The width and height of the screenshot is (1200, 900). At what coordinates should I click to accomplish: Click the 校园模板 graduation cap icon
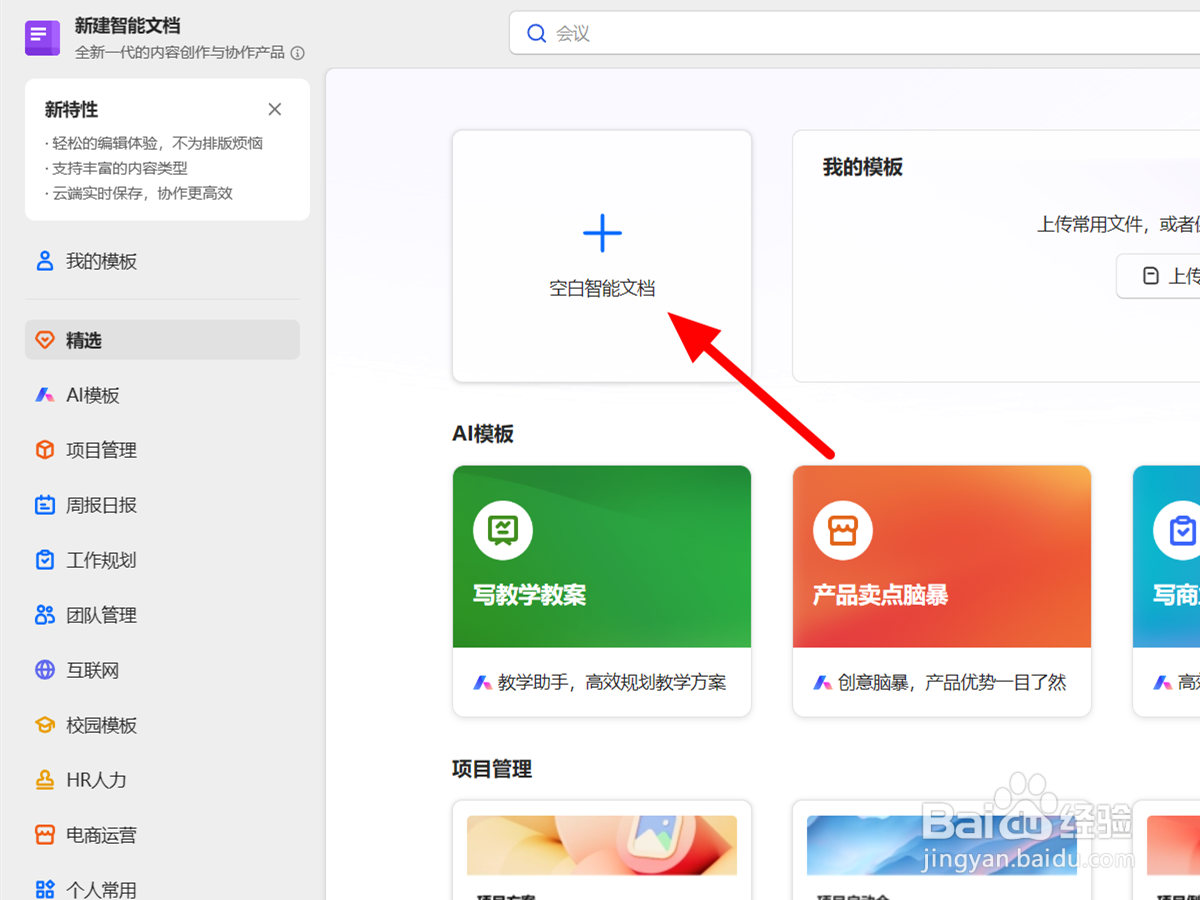click(x=45, y=725)
